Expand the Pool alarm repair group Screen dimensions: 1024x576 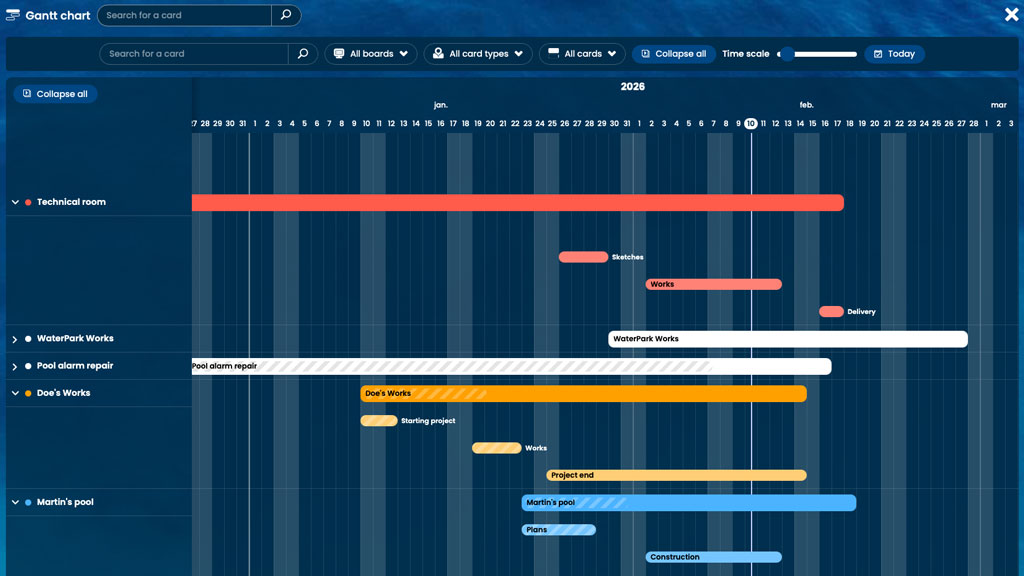(13, 366)
